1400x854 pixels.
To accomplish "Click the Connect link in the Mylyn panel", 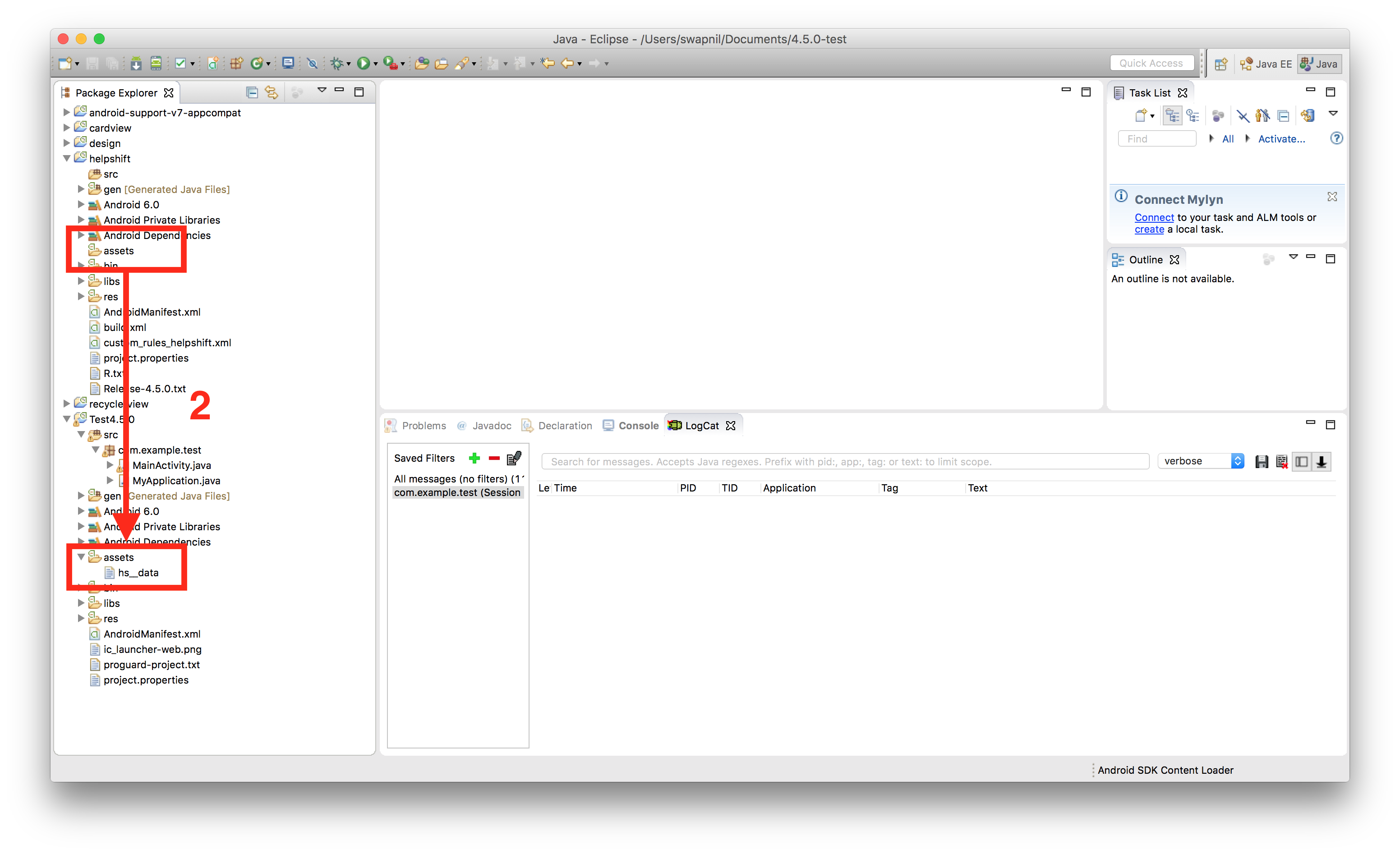I will pos(1153,217).
